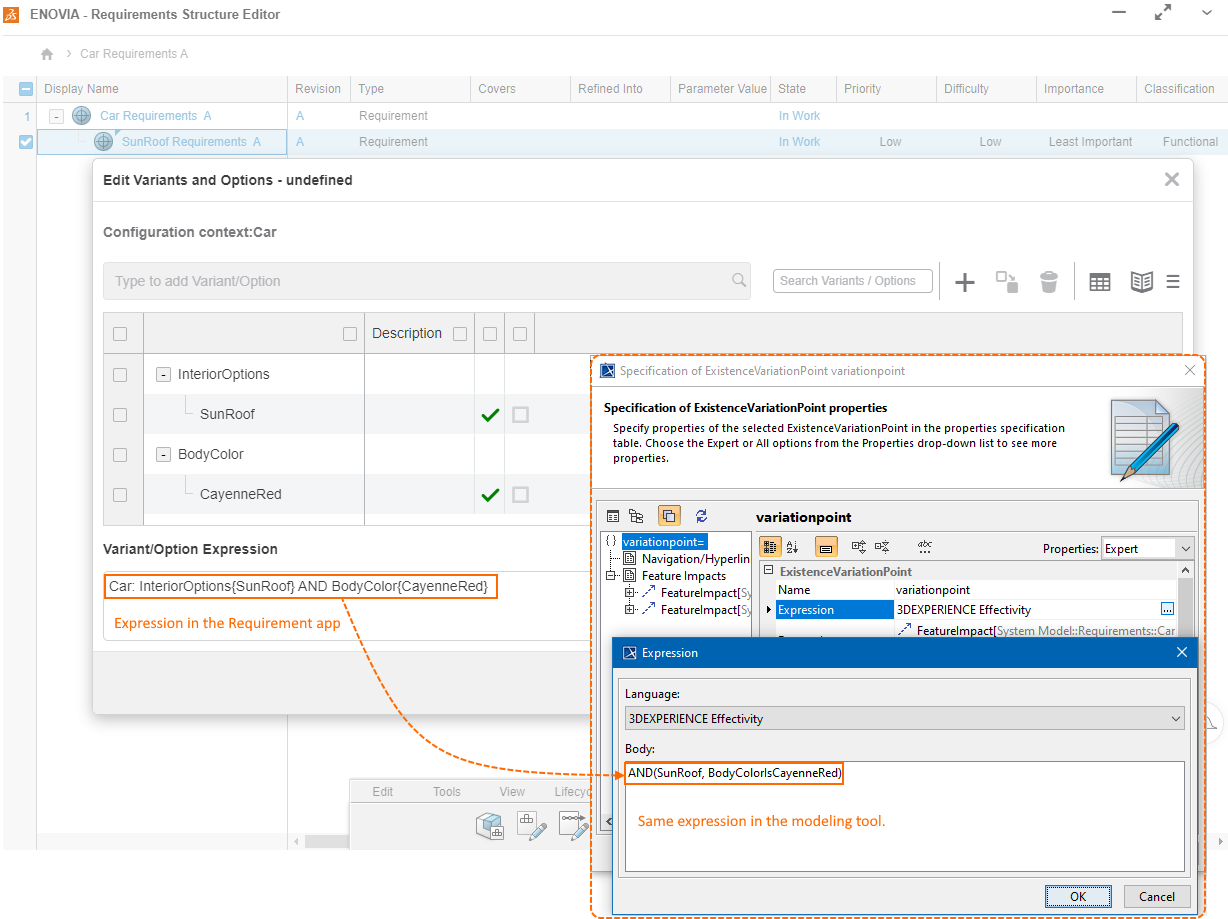The height and width of the screenshot is (919, 1228).
Task: Click the Priority column header
Action: [x=862, y=89]
